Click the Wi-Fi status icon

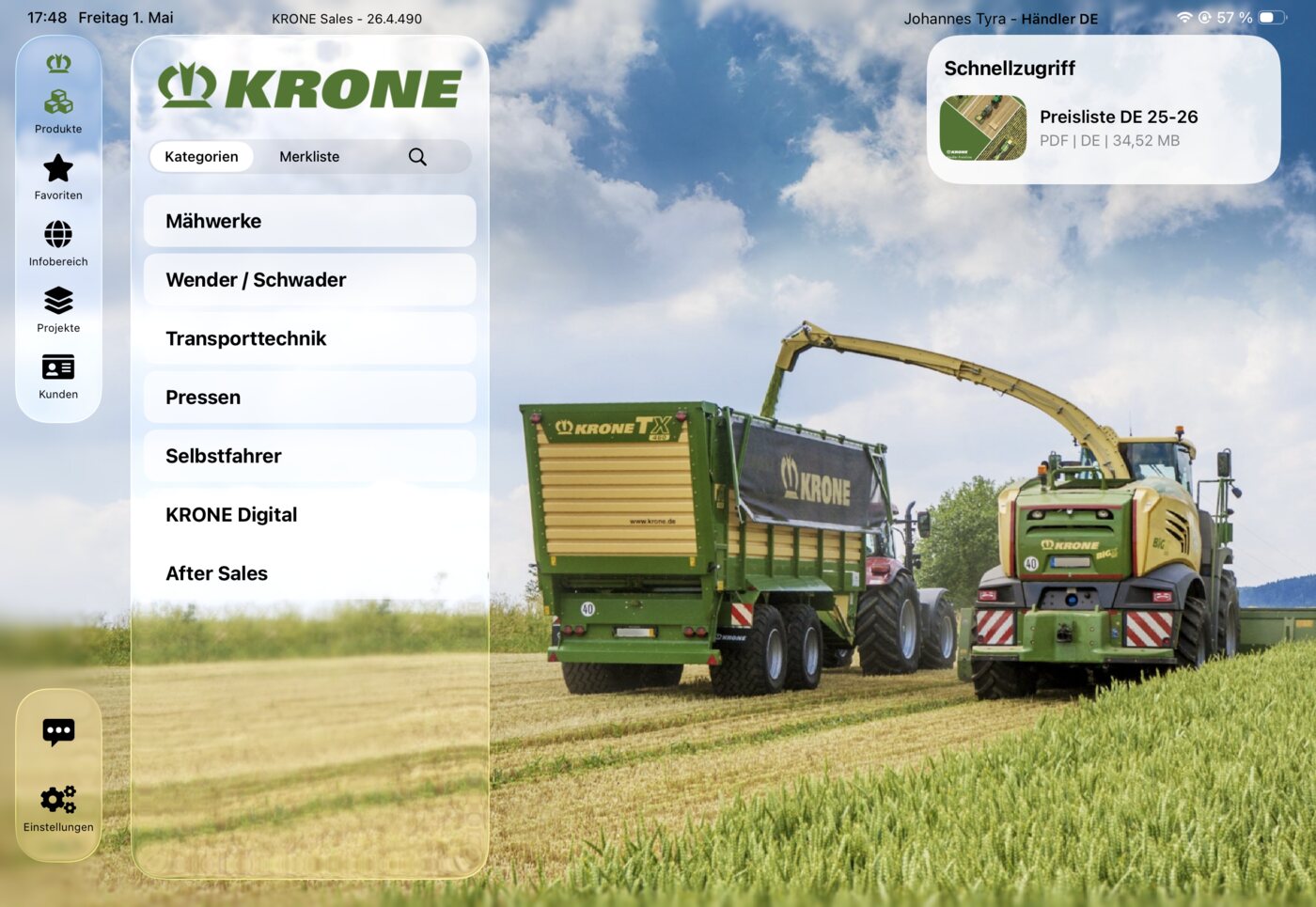[x=1184, y=18]
